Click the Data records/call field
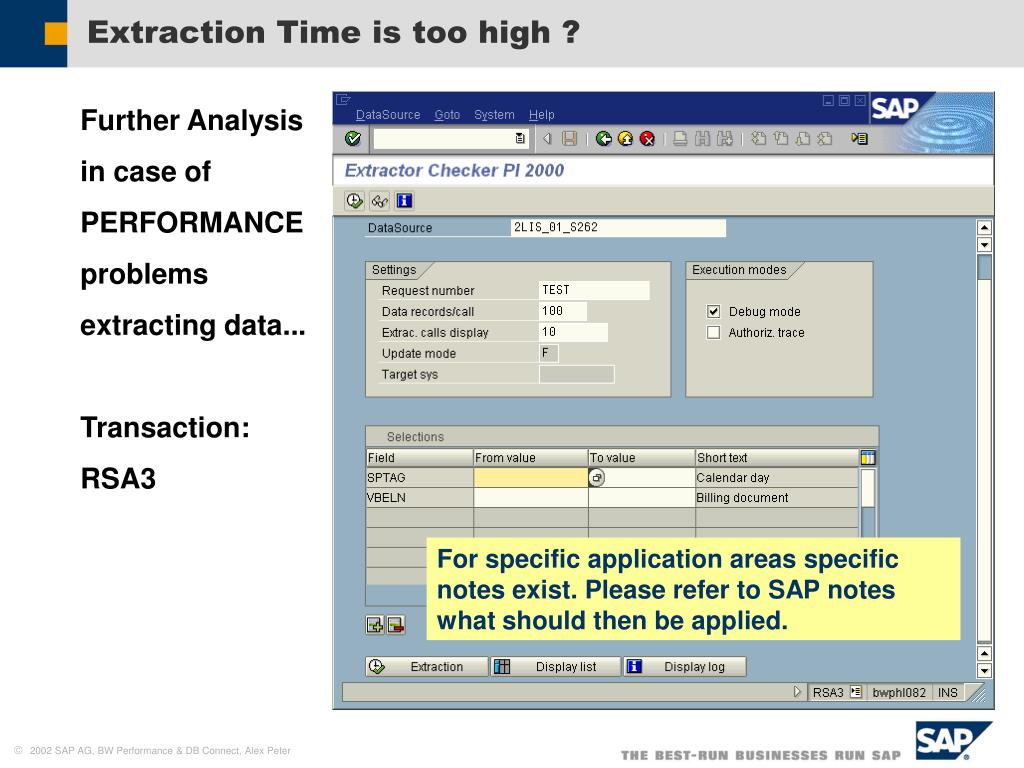This screenshot has width=1024, height=768. coord(563,311)
